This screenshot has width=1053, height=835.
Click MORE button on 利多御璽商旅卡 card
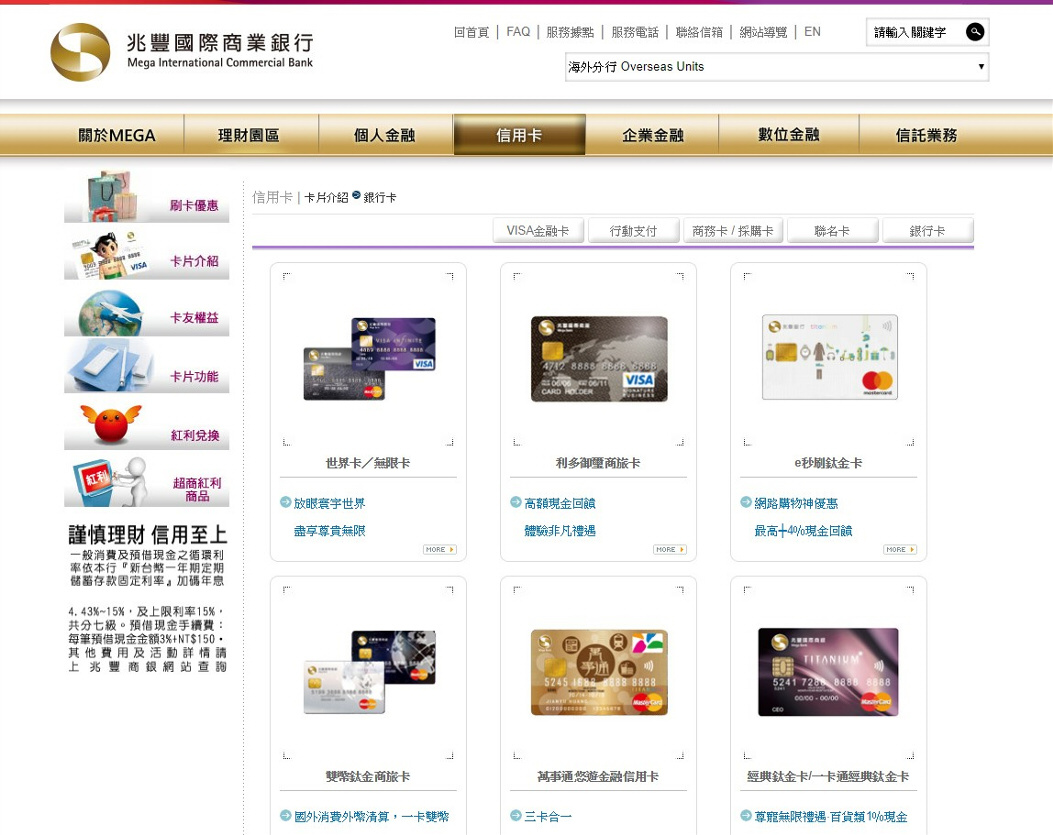[x=670, y=550]
